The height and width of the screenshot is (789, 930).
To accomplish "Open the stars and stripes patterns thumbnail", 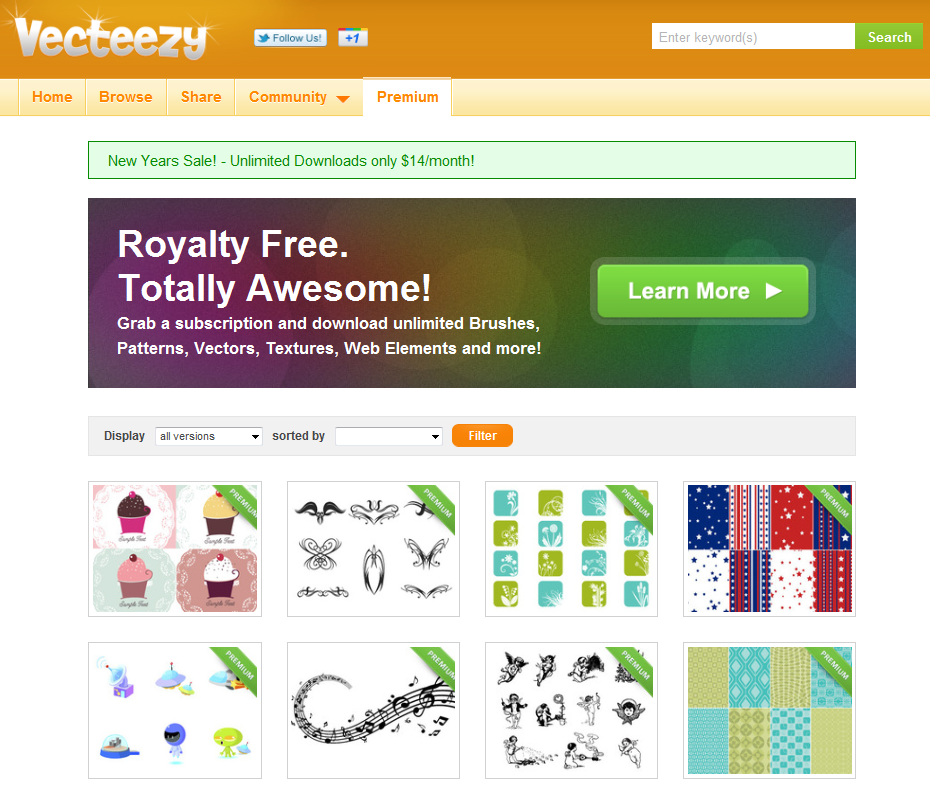I will (769, 549).
